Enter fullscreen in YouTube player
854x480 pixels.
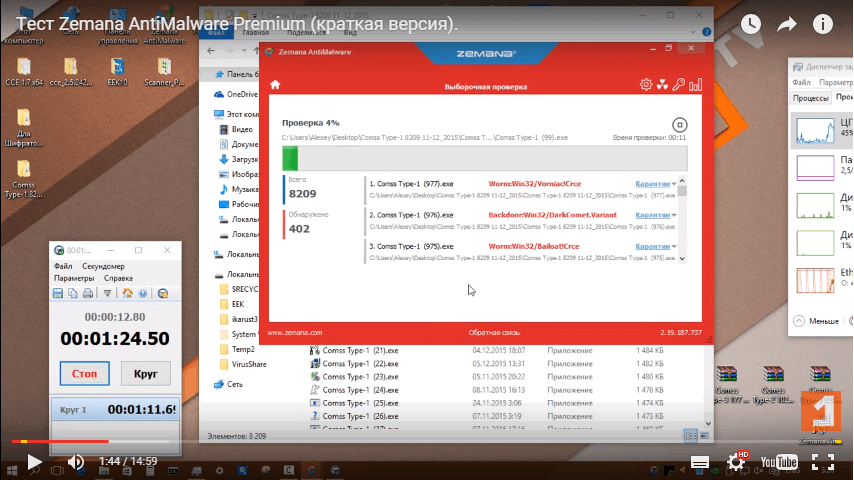click(x=823, y=462)
